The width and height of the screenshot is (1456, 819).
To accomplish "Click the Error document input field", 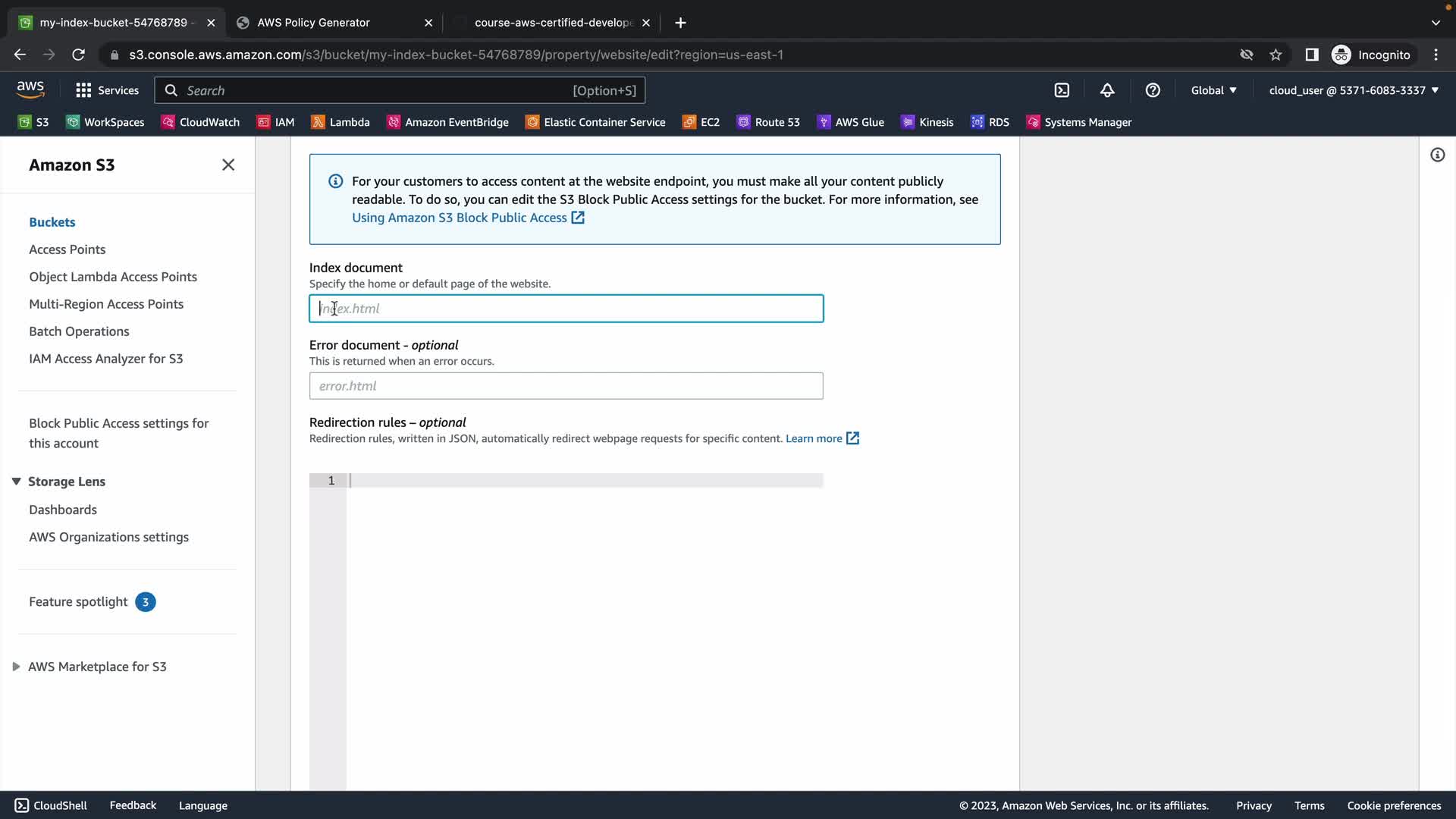I will click(x=566, y=386).
